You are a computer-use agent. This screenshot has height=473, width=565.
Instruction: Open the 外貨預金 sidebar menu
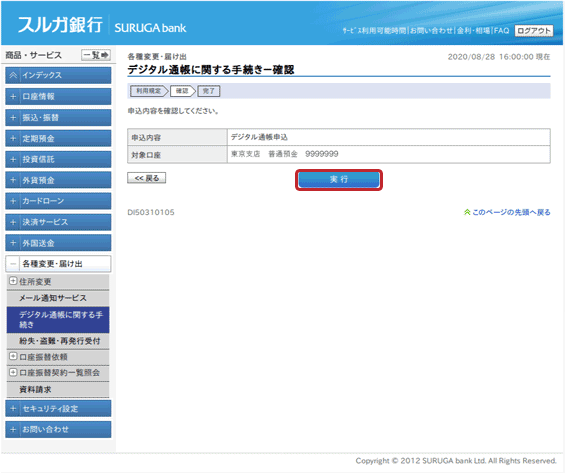pyautogui.click(x=58, y=180)
